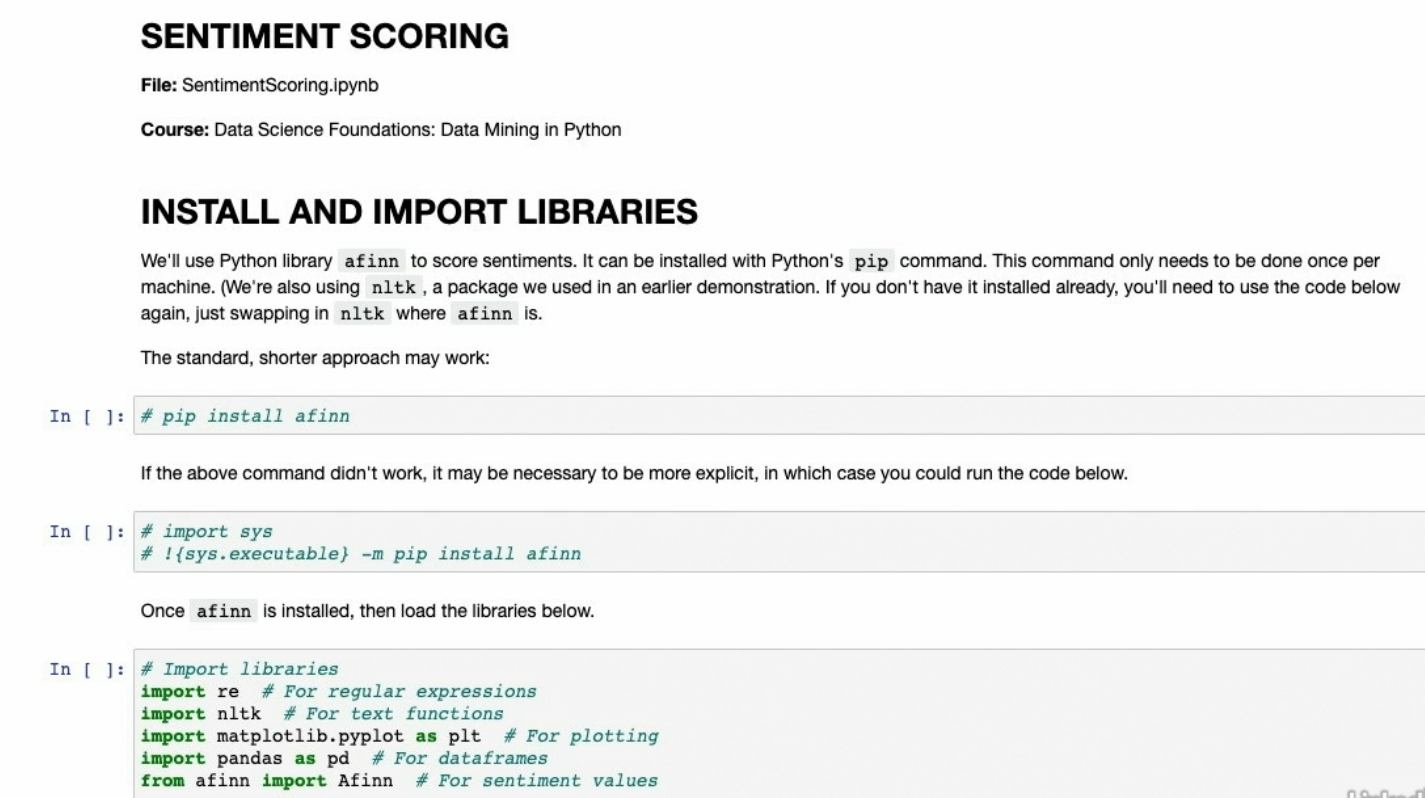Viewport: 1425px width, 798px height.
Task: Select the "SENTIMENT SCORING" heading cell
Action: click(x=324, y=37)
